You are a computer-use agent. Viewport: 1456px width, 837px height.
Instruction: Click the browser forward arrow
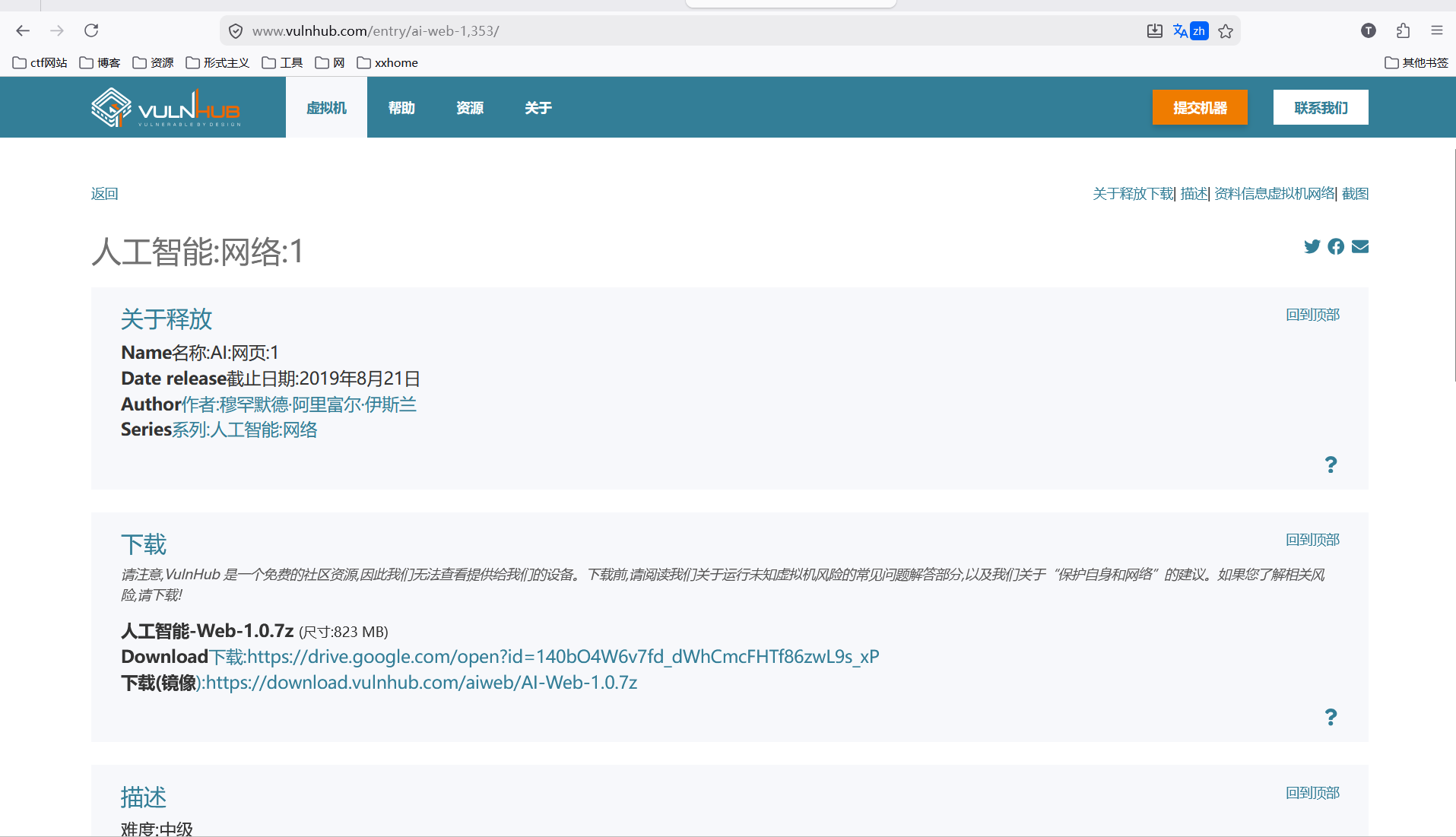tap(57, 30)
